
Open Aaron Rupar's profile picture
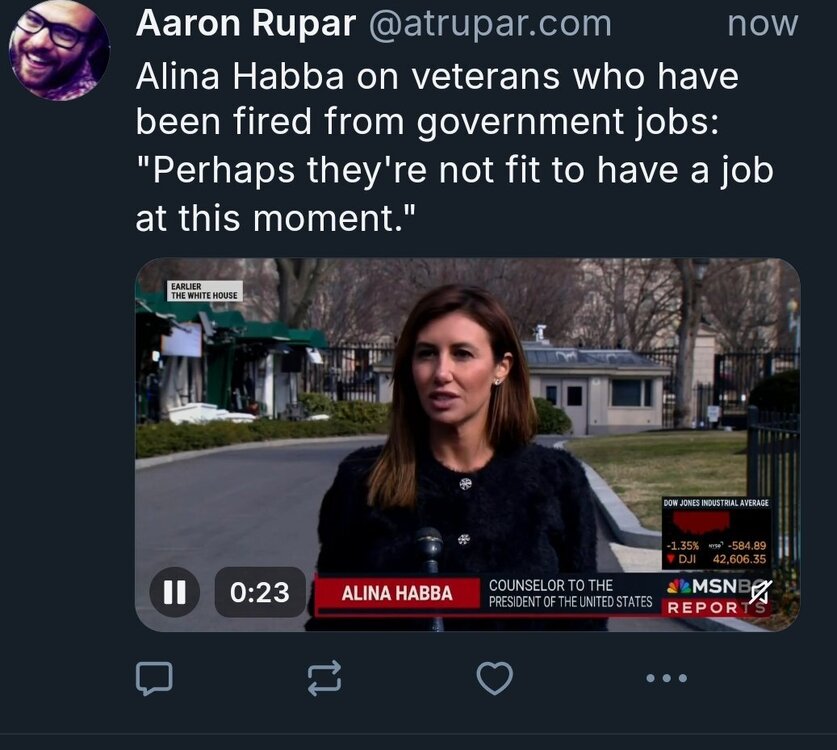[59, 50]
